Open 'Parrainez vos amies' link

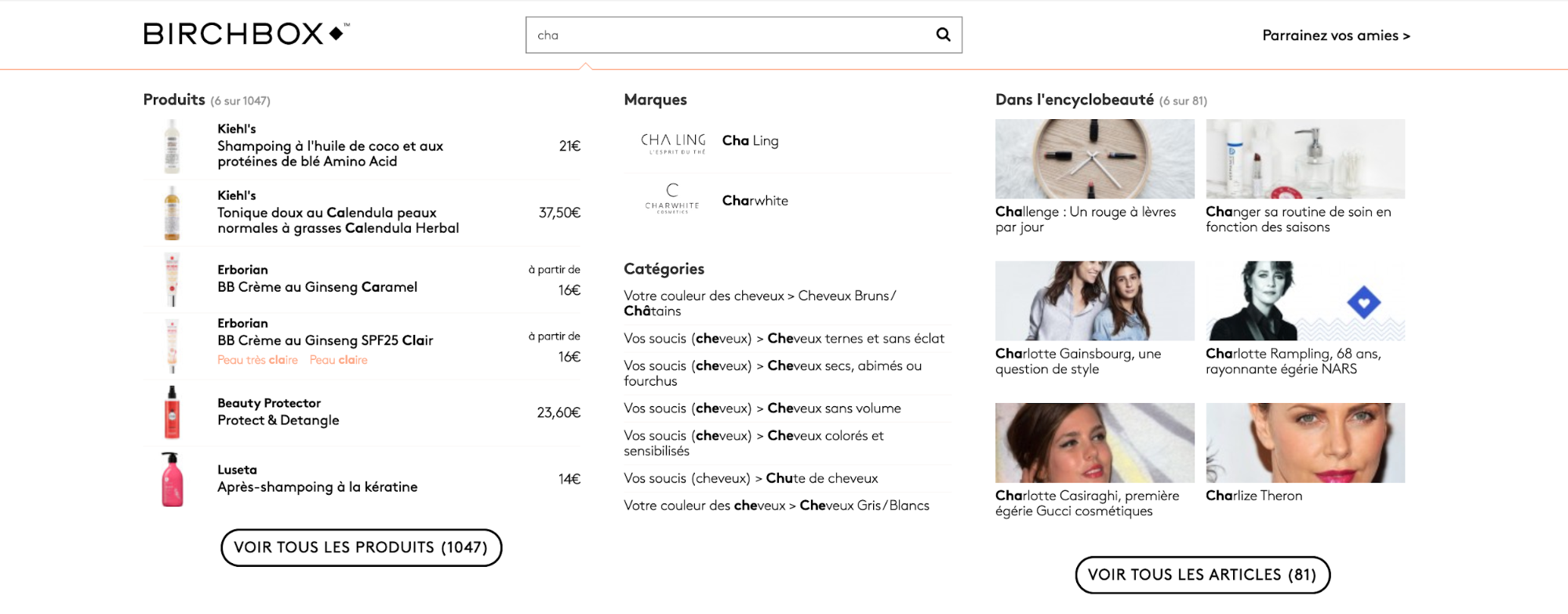point(1336,35)
